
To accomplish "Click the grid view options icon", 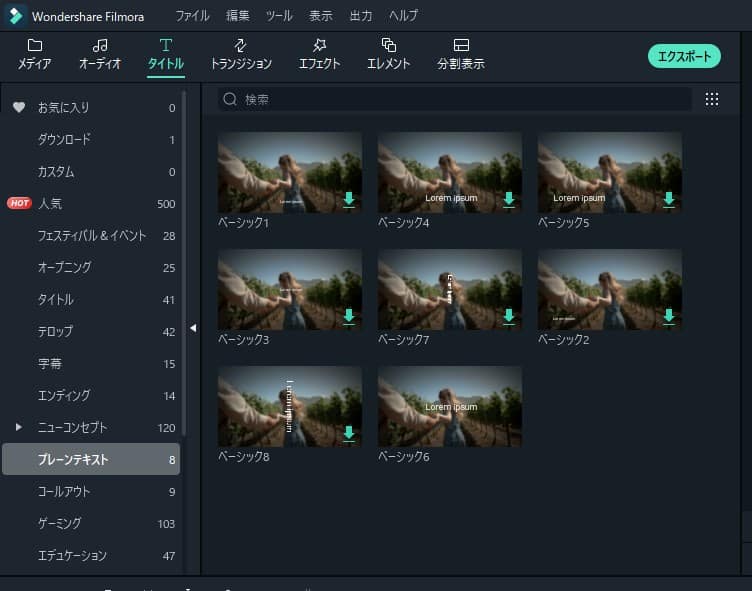I will click(712, 99).
